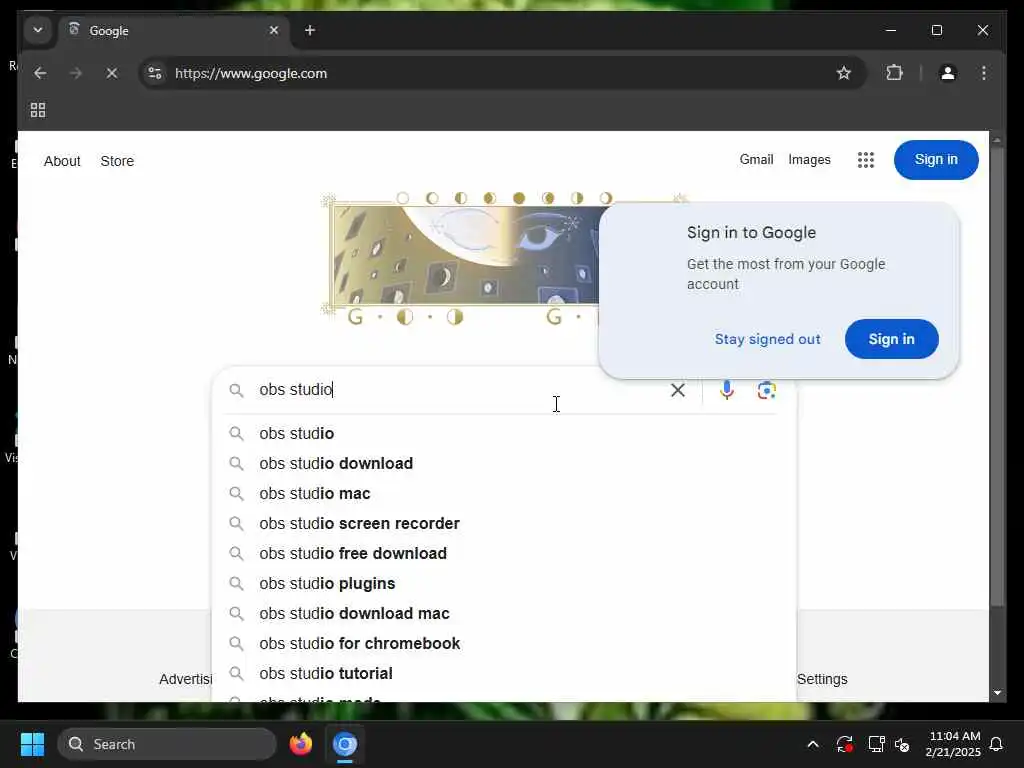Select suggestion "obs studio free download"
The width and height of the screenshot is (1024, 768).
pyautogui.click(x=503, y=554)
